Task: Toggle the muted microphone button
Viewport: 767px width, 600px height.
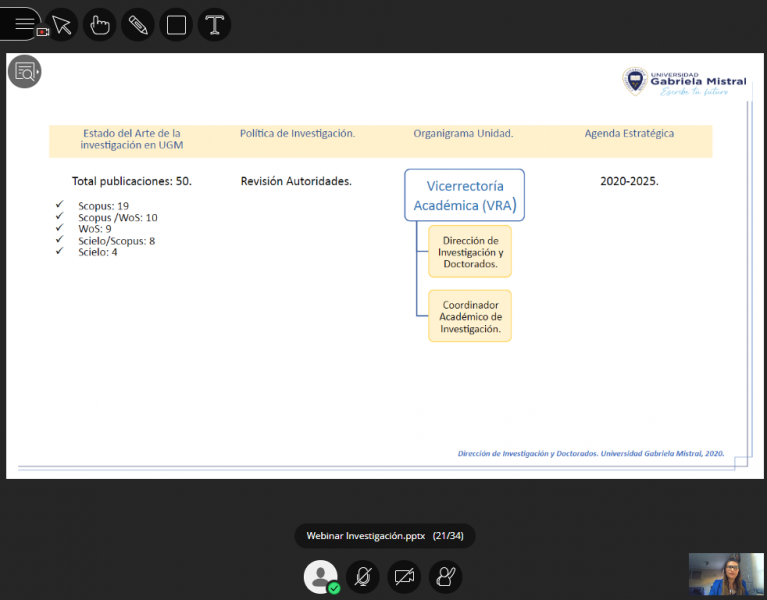Action: pyautogui.click(x=362, y=577)
